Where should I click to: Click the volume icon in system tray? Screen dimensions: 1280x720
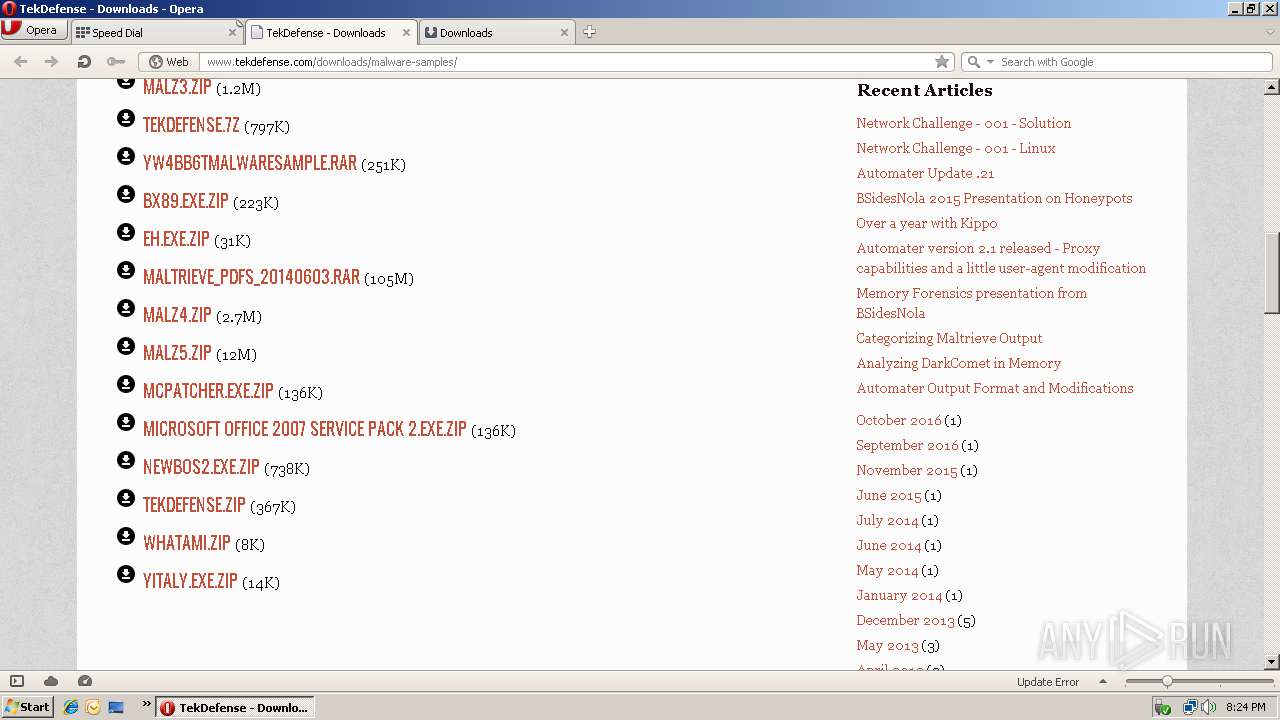1209,707
